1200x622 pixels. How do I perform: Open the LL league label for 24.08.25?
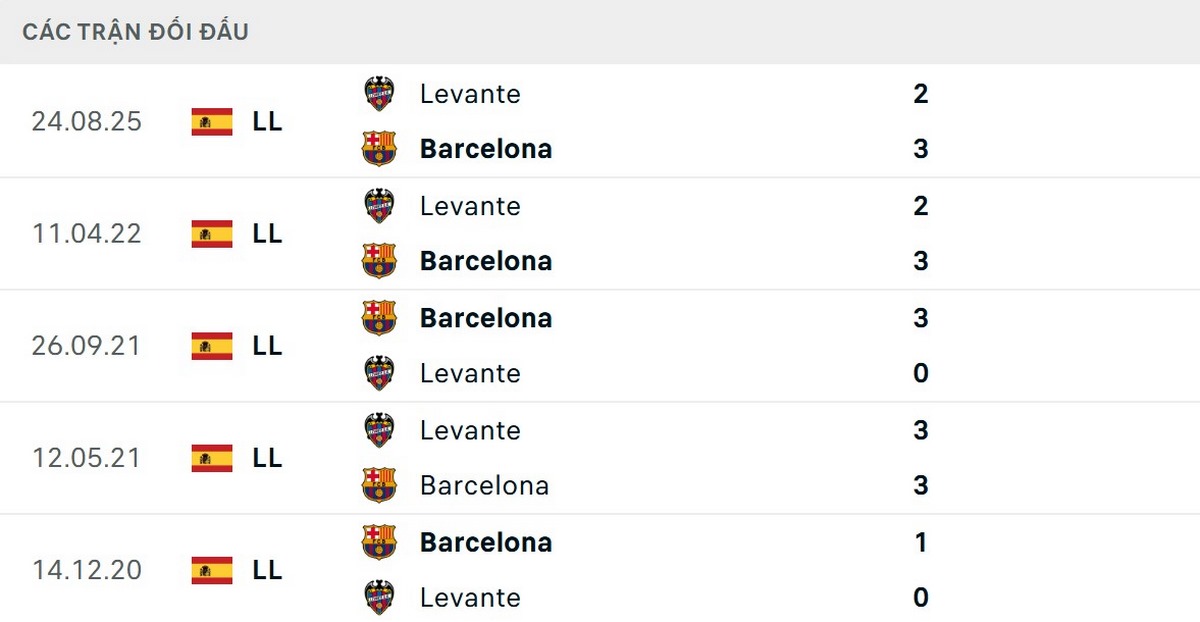click(268, 122)
